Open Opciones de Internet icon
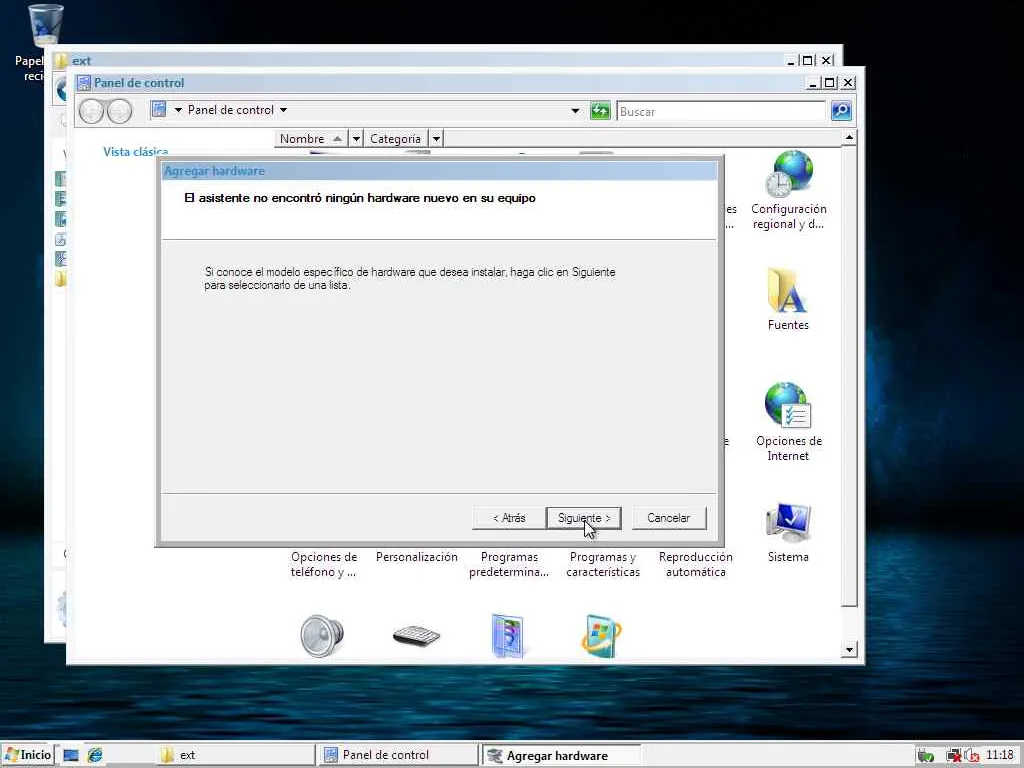The width and height of the screenshot is (1024, 768). (788, 421)
